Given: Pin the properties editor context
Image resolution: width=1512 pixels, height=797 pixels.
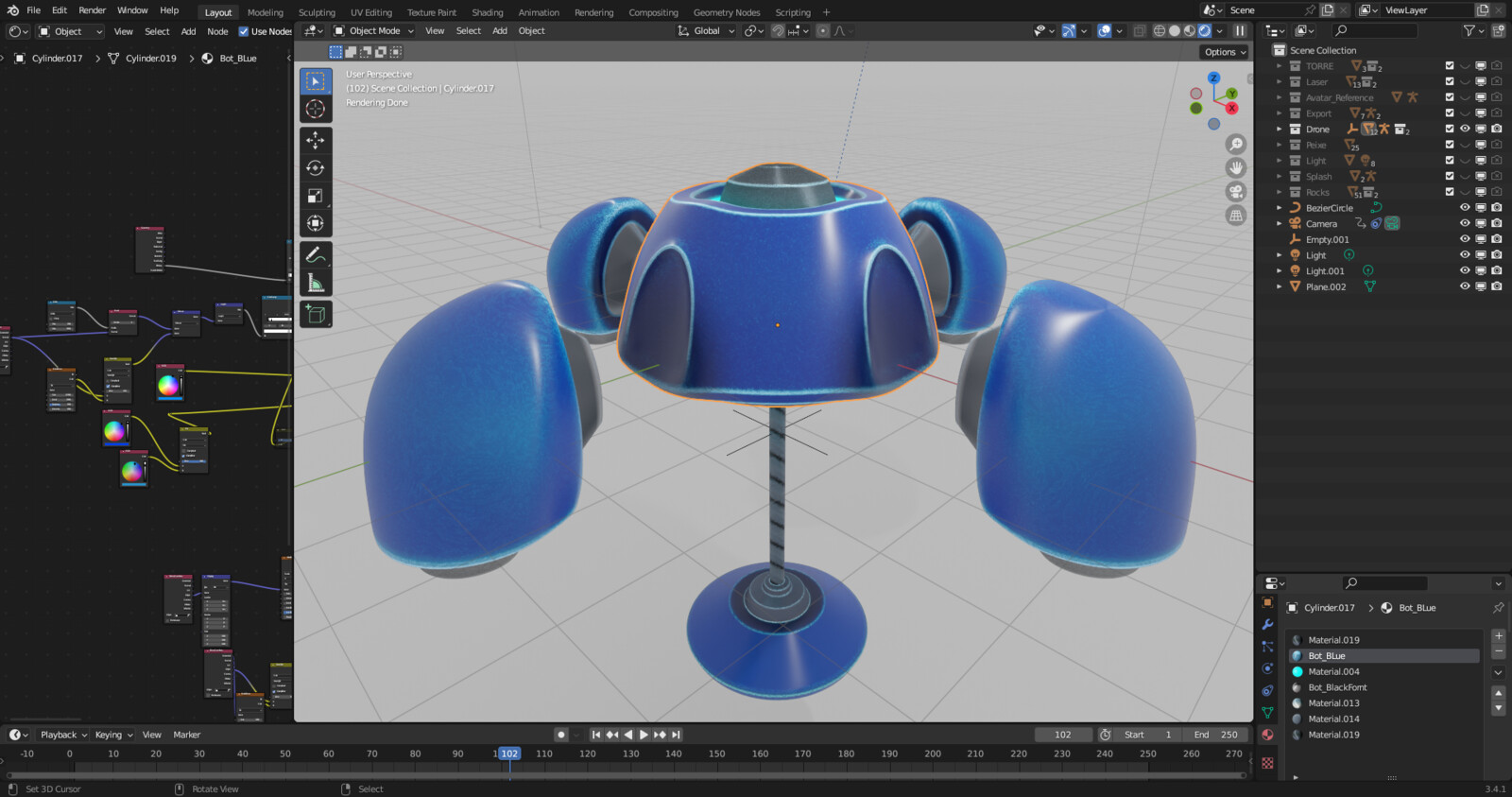Looking at the screenshot, I should click(x=1498, y=608).
